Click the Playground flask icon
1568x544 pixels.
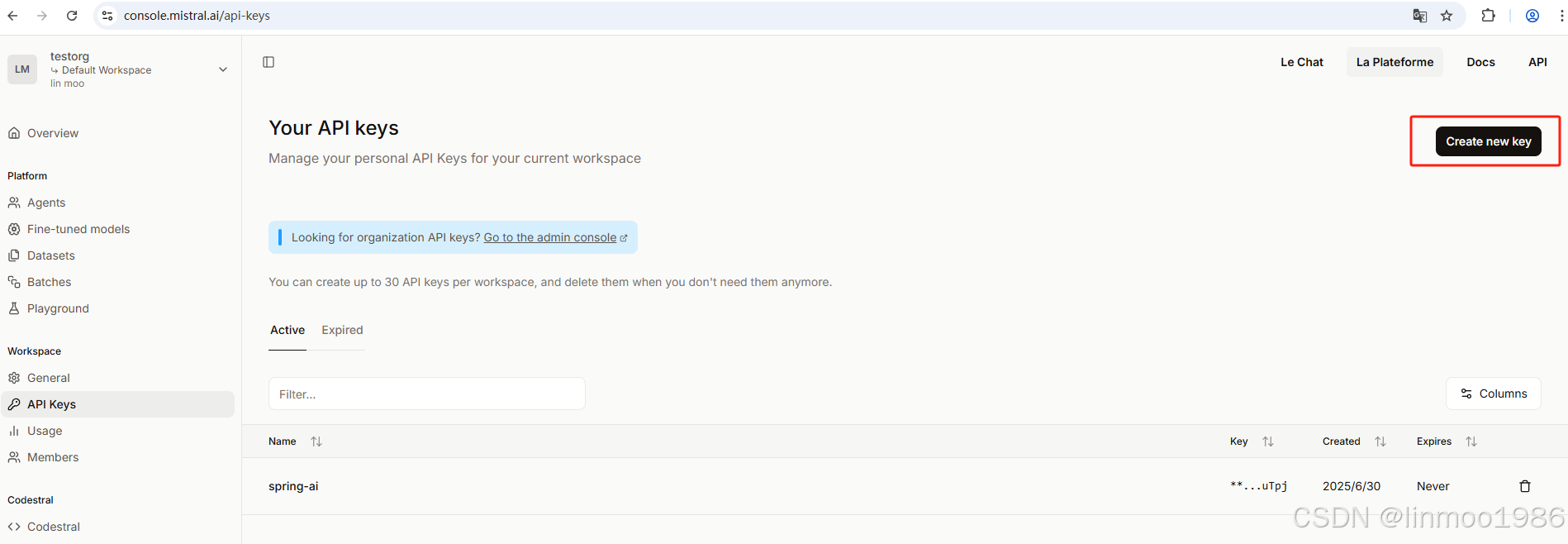[14, 308]
